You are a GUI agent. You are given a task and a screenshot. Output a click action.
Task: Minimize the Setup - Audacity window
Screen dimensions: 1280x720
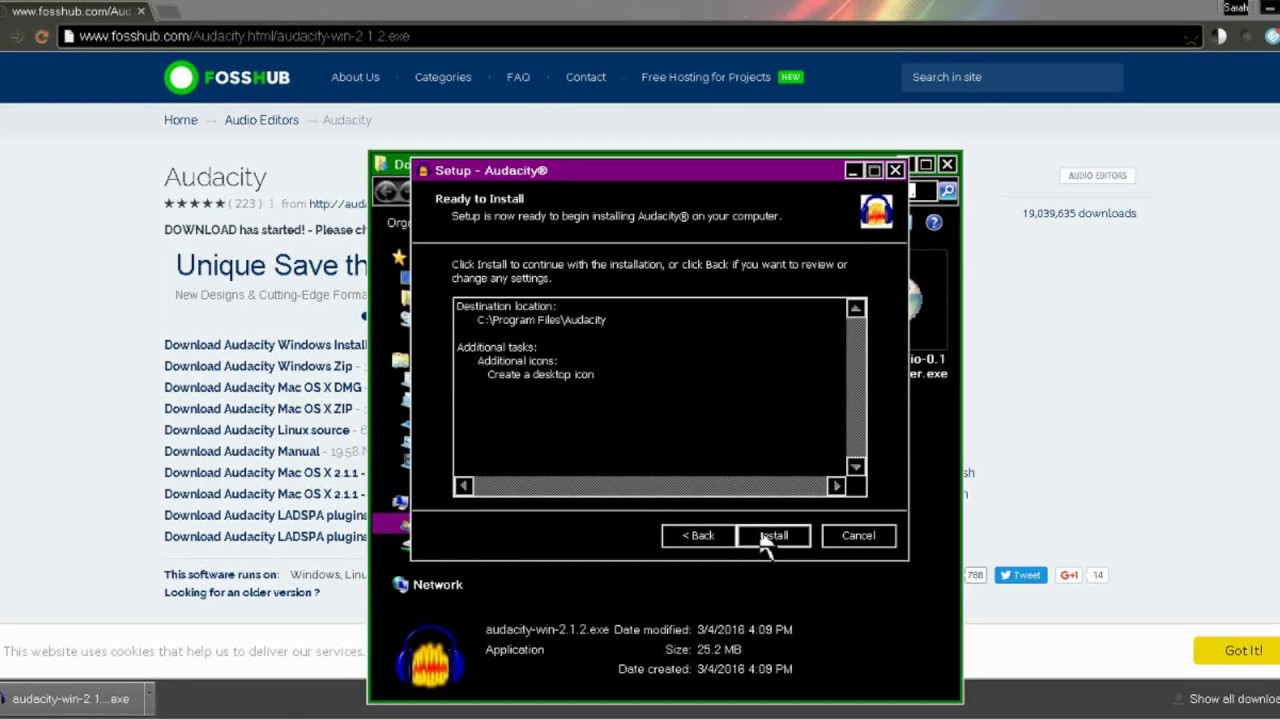click(853, 171)
